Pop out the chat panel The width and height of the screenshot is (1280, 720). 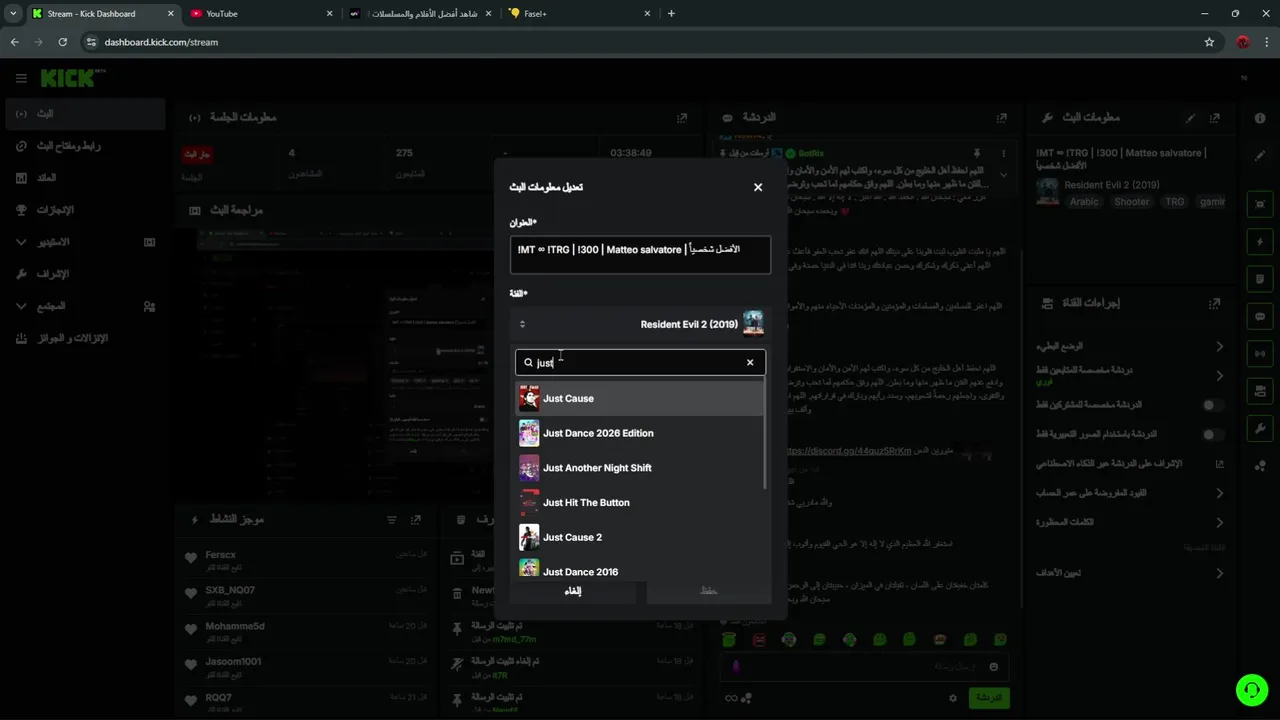1002,118
